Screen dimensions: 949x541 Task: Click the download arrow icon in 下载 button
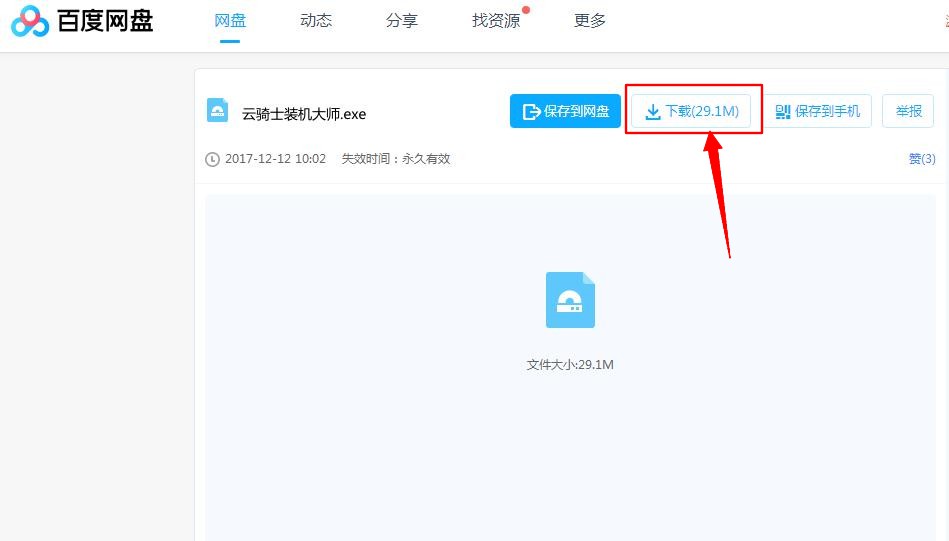coord(652,112)
